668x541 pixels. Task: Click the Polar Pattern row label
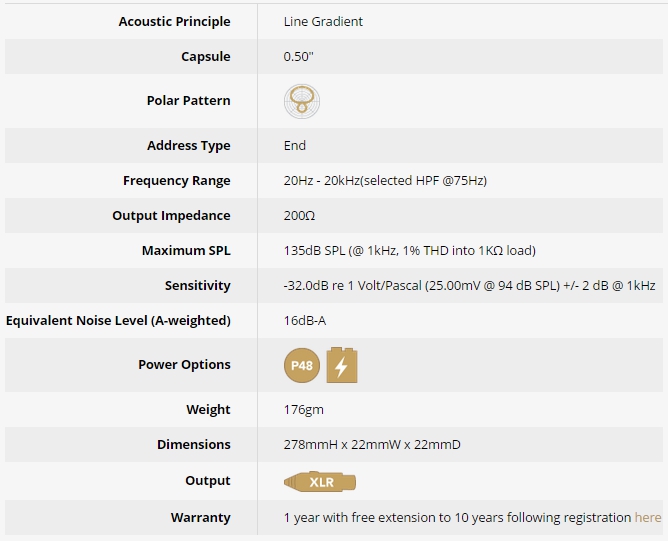[x=188, y=101]
